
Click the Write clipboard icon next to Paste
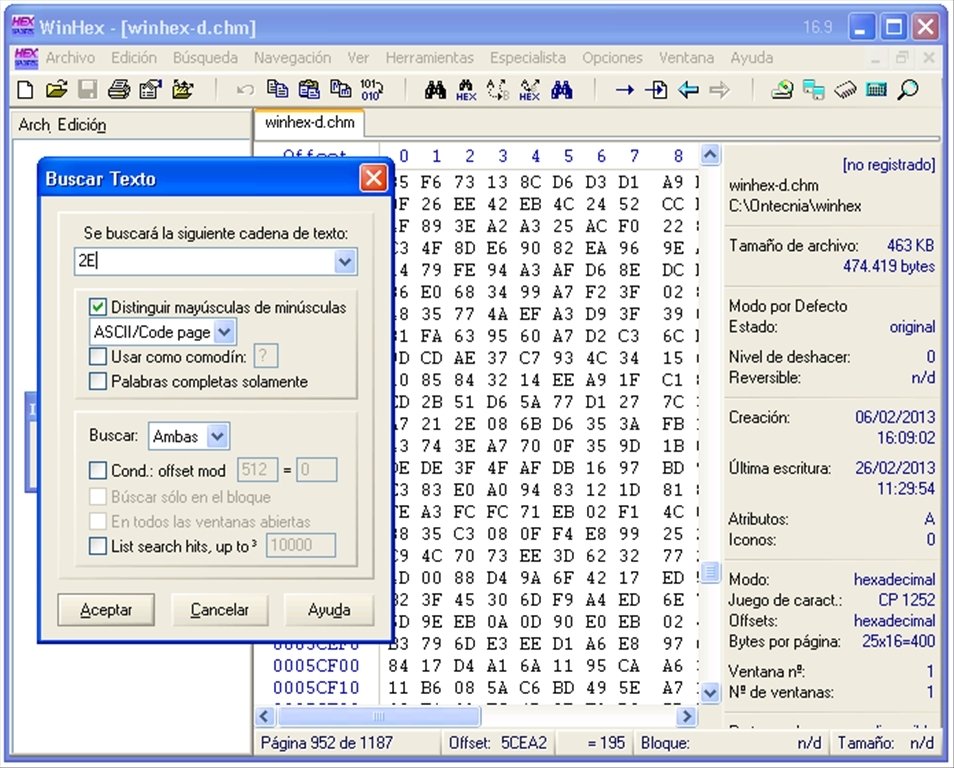[341, 89]
